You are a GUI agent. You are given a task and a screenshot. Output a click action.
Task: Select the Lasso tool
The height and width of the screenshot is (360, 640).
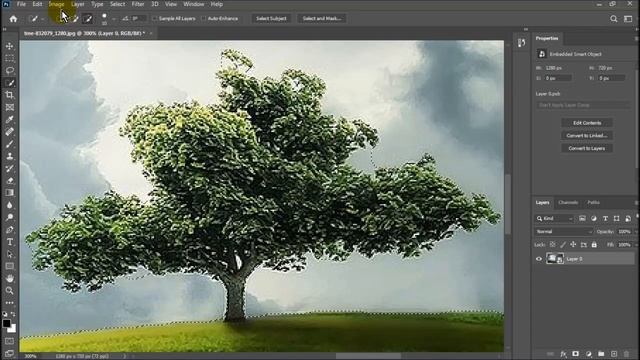coord(9,71)
